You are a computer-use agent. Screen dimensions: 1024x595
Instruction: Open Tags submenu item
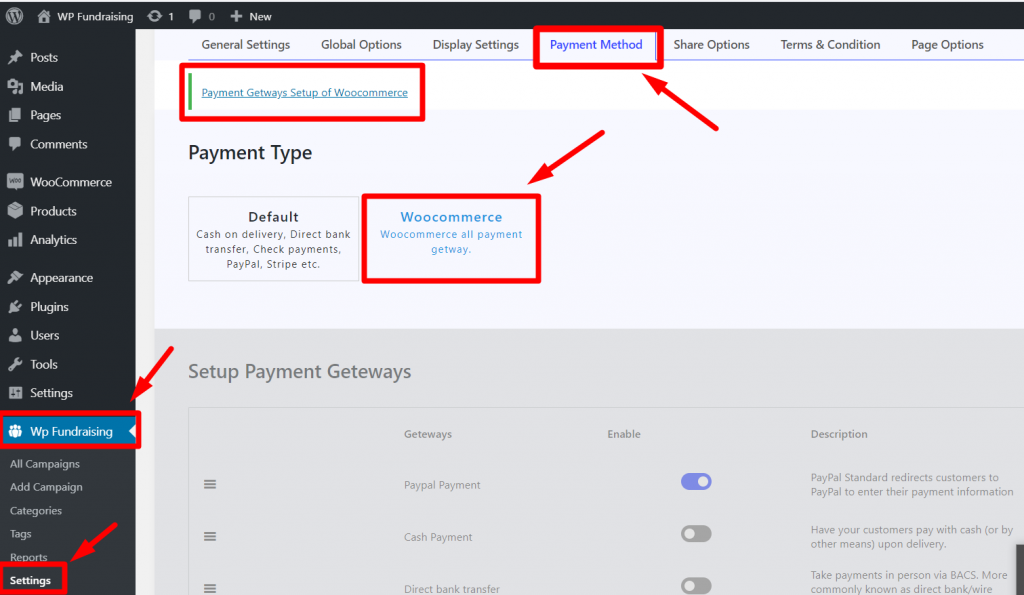click(x=20, y=534)
